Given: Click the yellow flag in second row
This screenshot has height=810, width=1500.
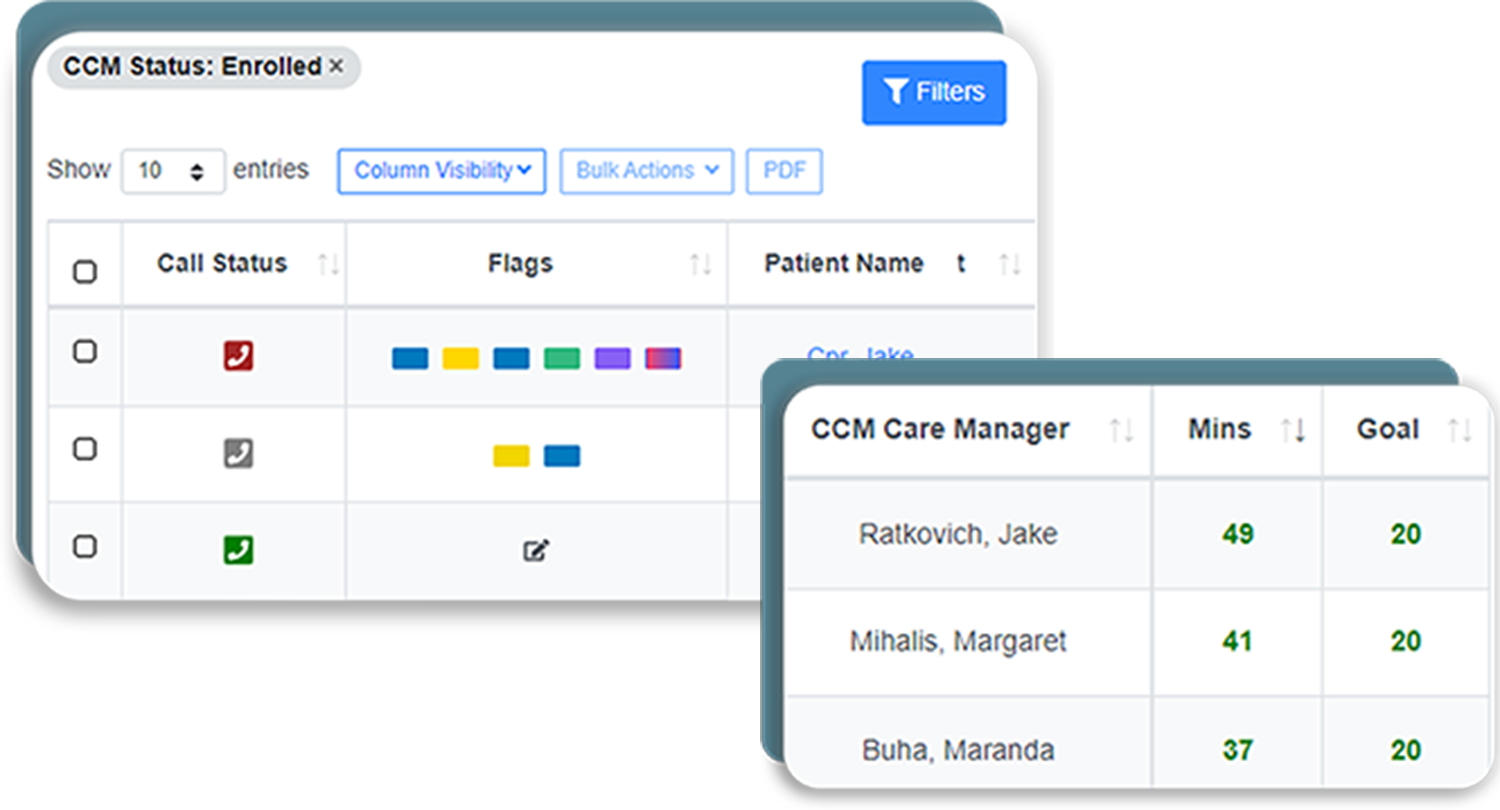Looking at the screenshot, I should [511, 456].
